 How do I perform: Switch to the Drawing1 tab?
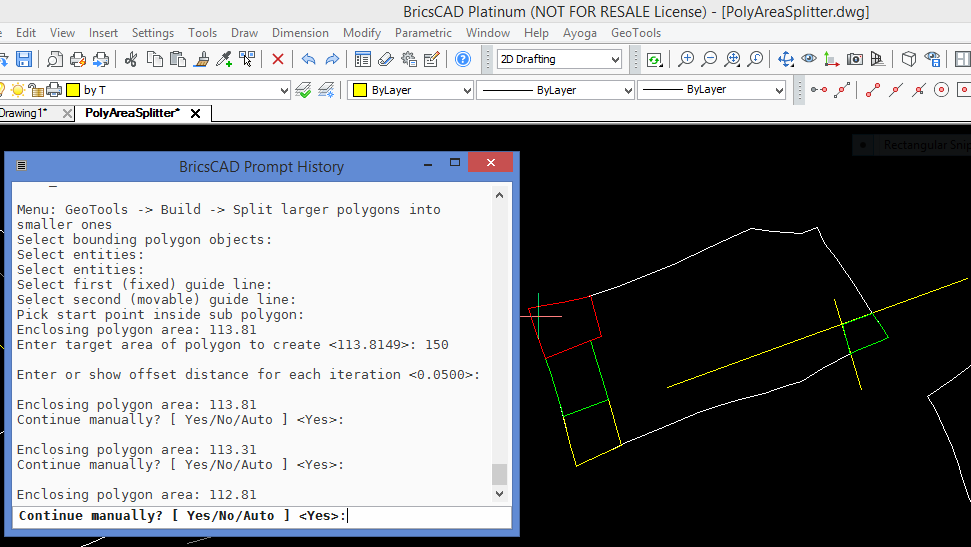coord(24,113)
